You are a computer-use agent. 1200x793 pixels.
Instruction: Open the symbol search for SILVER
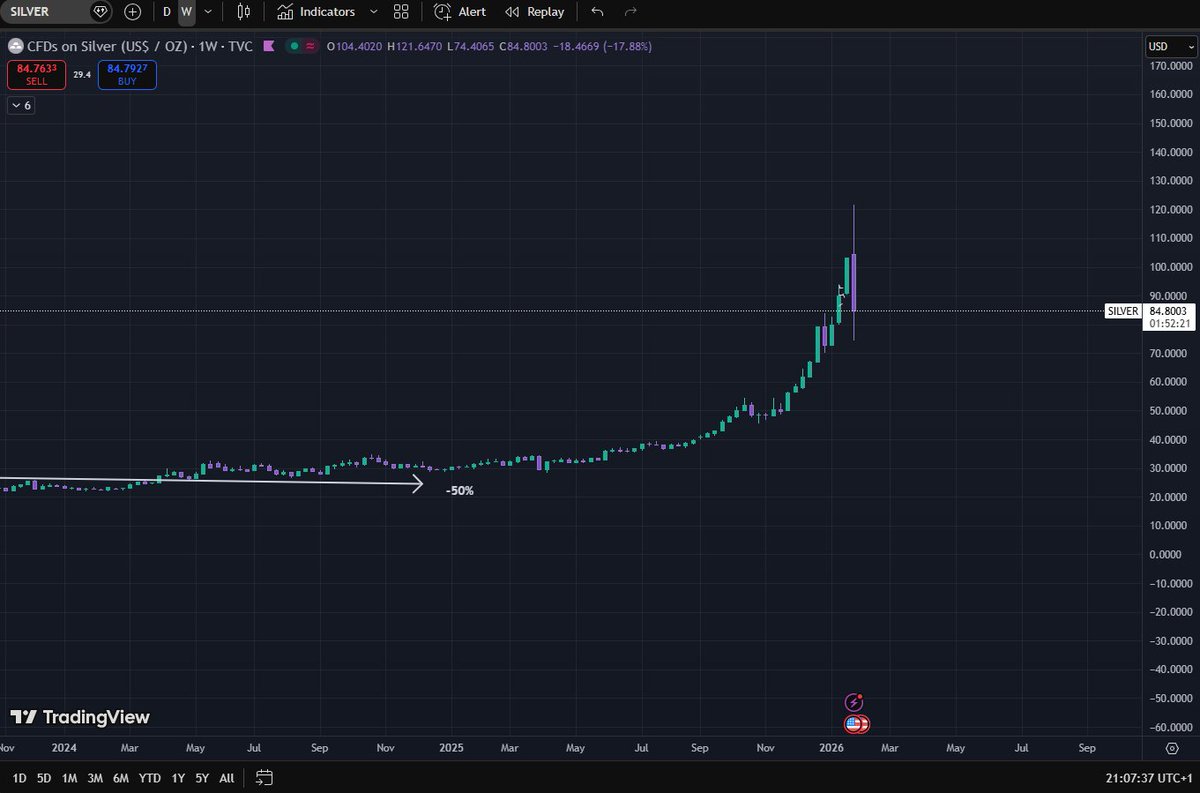click(40, 11)
